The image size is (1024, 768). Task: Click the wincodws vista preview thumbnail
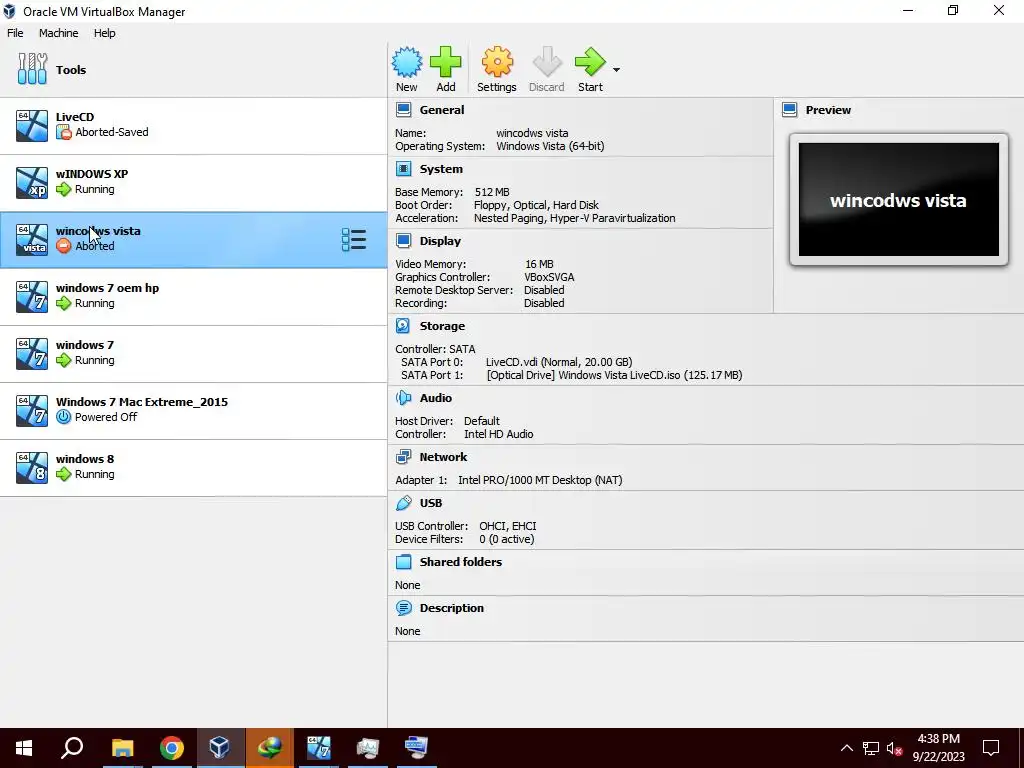[x=899, y=199]
